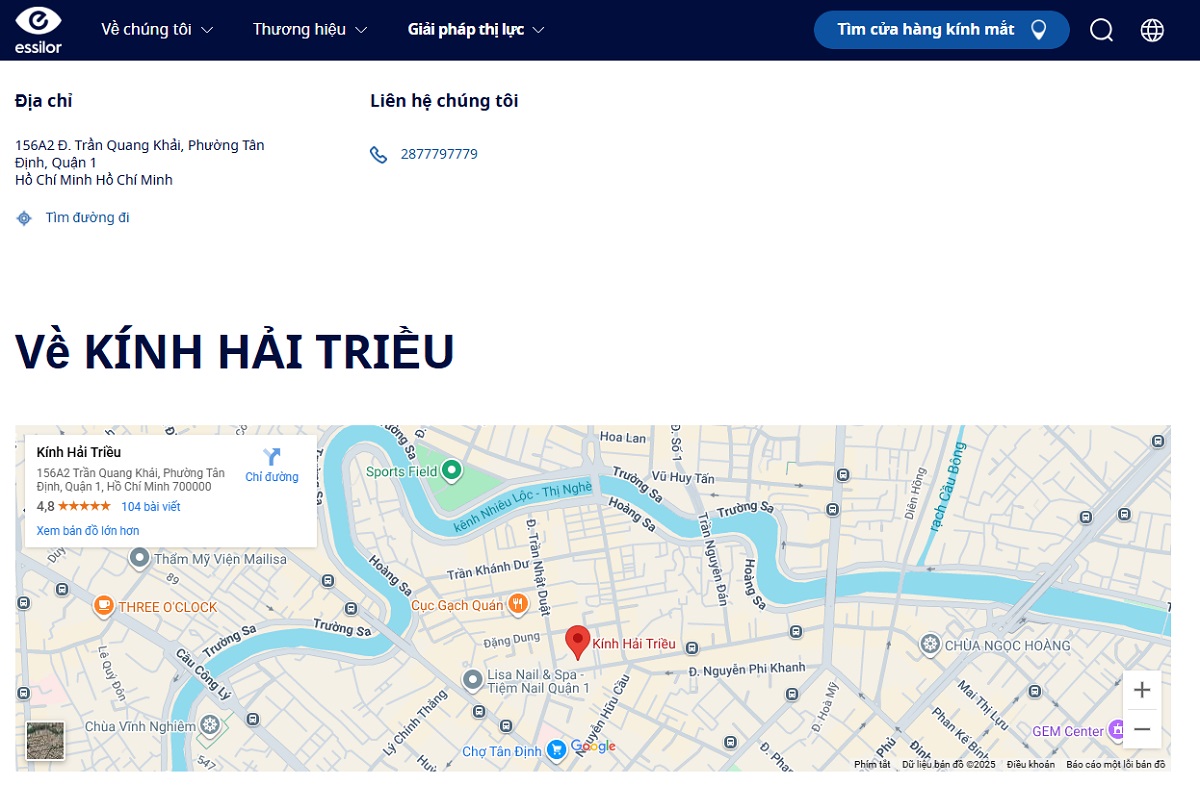Click the Kính Hải Triều info card title
Viewport: 1200px width, 785px height.
[78, 452]
